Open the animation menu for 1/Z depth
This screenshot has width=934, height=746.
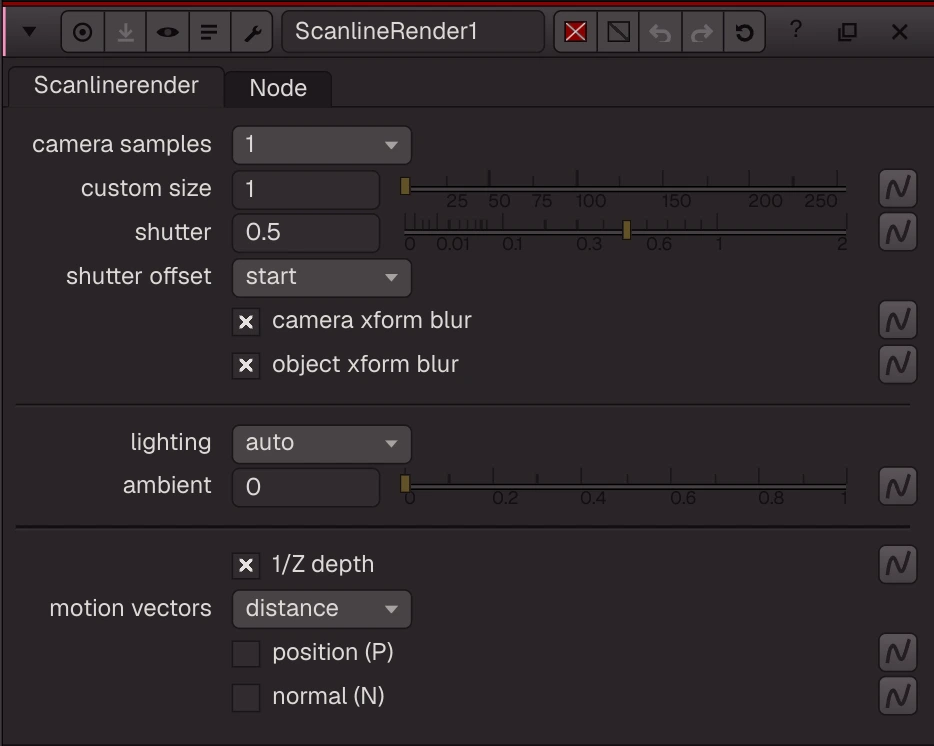[x=898, y=564]
